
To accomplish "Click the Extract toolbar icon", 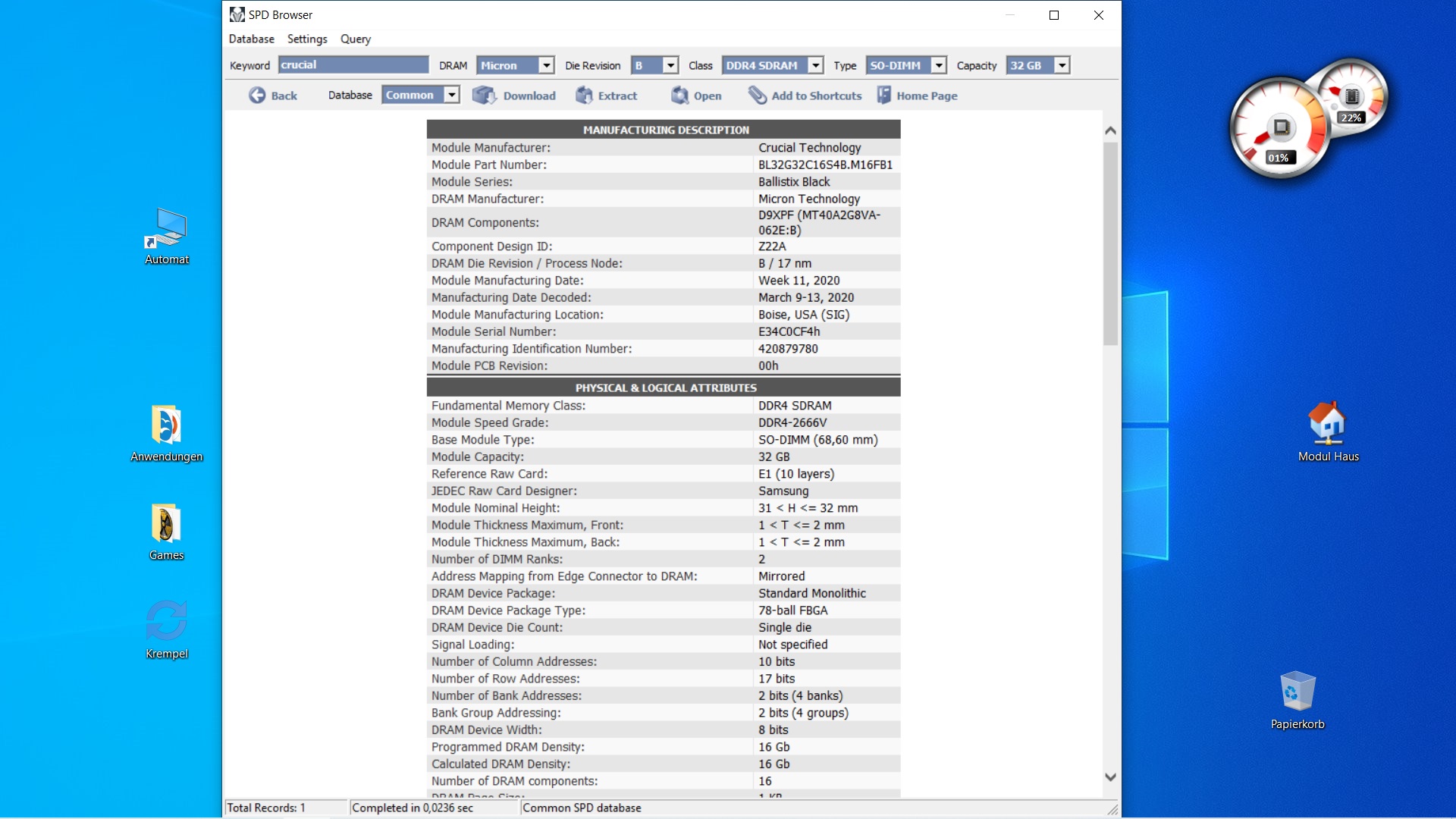I will (584, 96).
